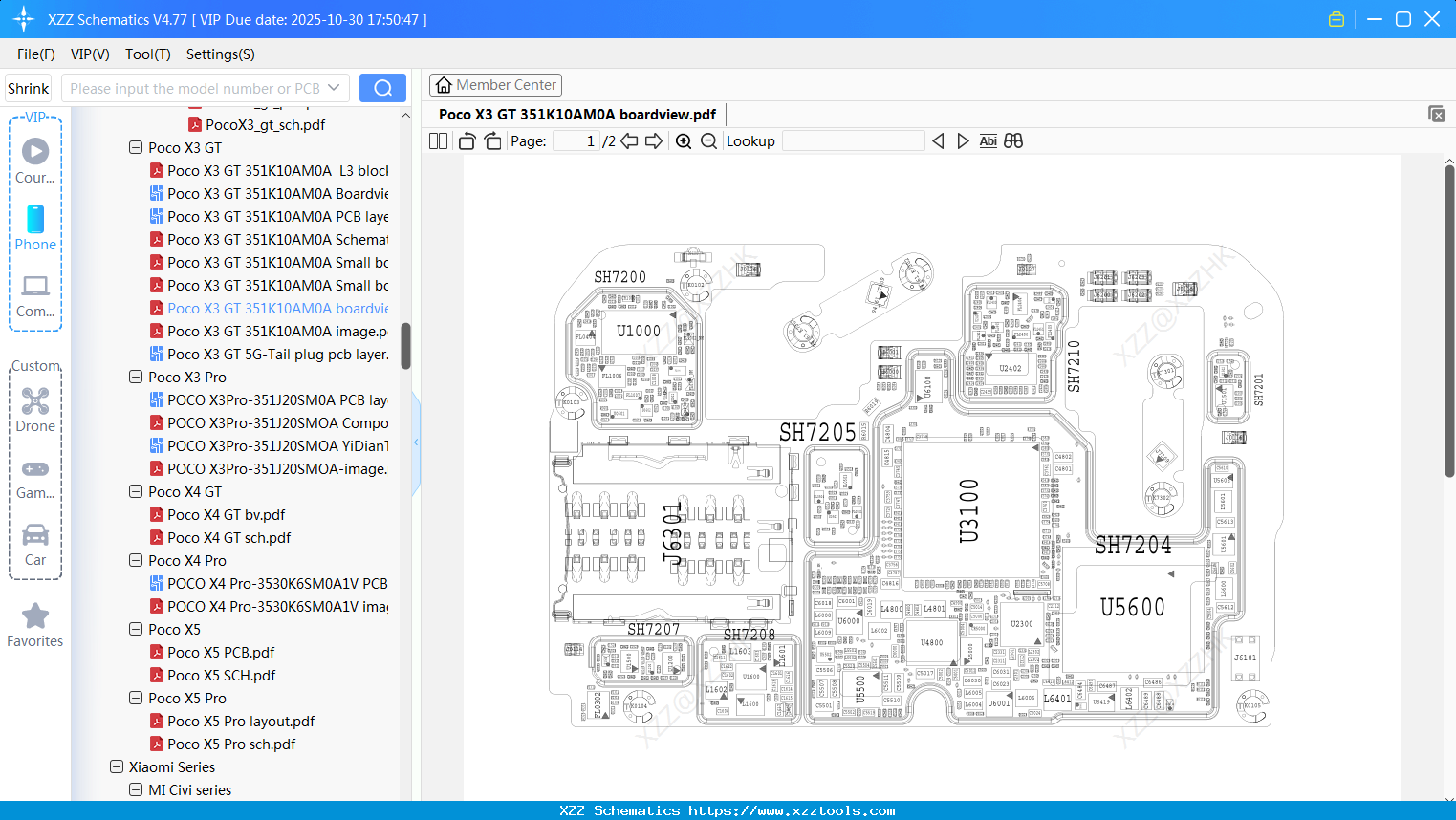Click the Lookup text field

(x=854, y=141)
